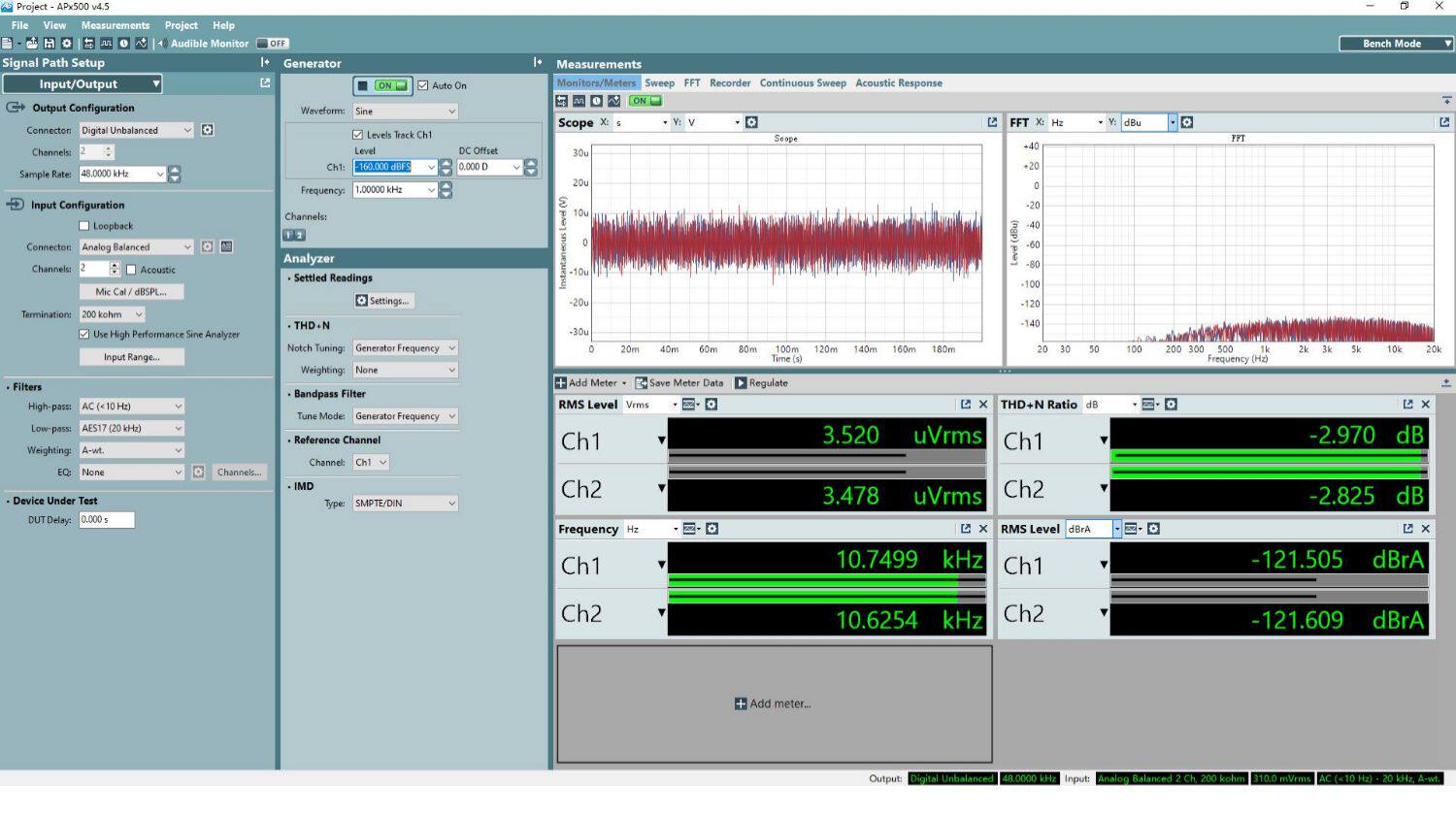Uncheck the Auto On checkbox
This screenshot has height=814, width=1456.
pyautogui.click(x=423, y=85)
